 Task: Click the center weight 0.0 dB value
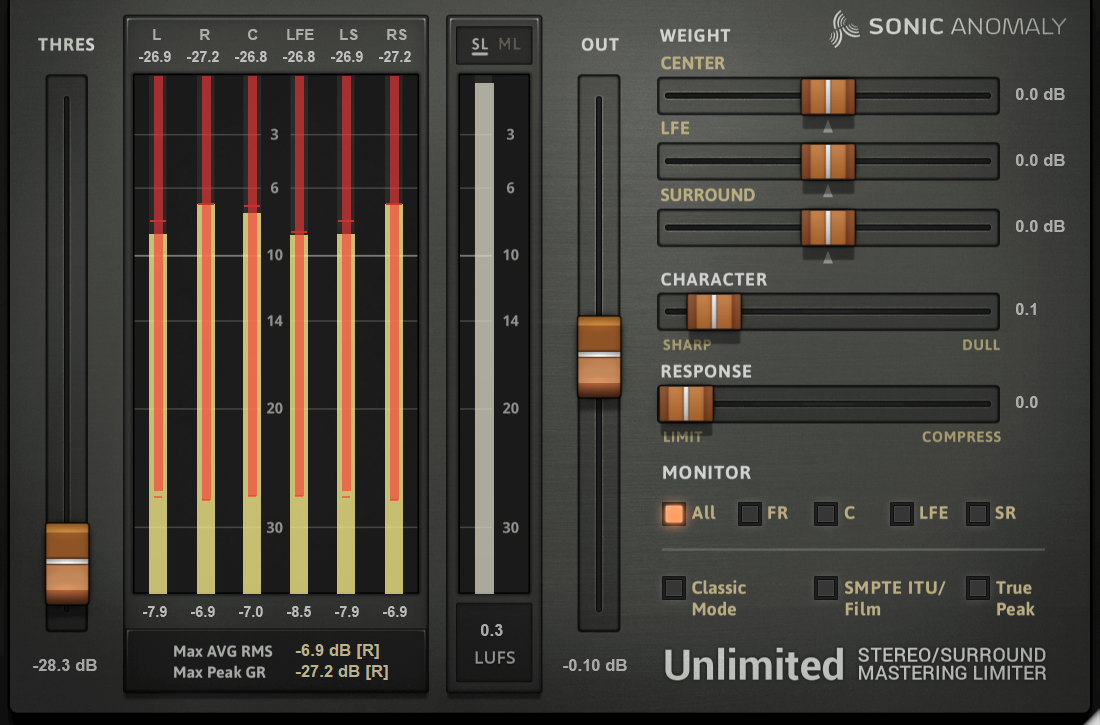point(1040,94)
